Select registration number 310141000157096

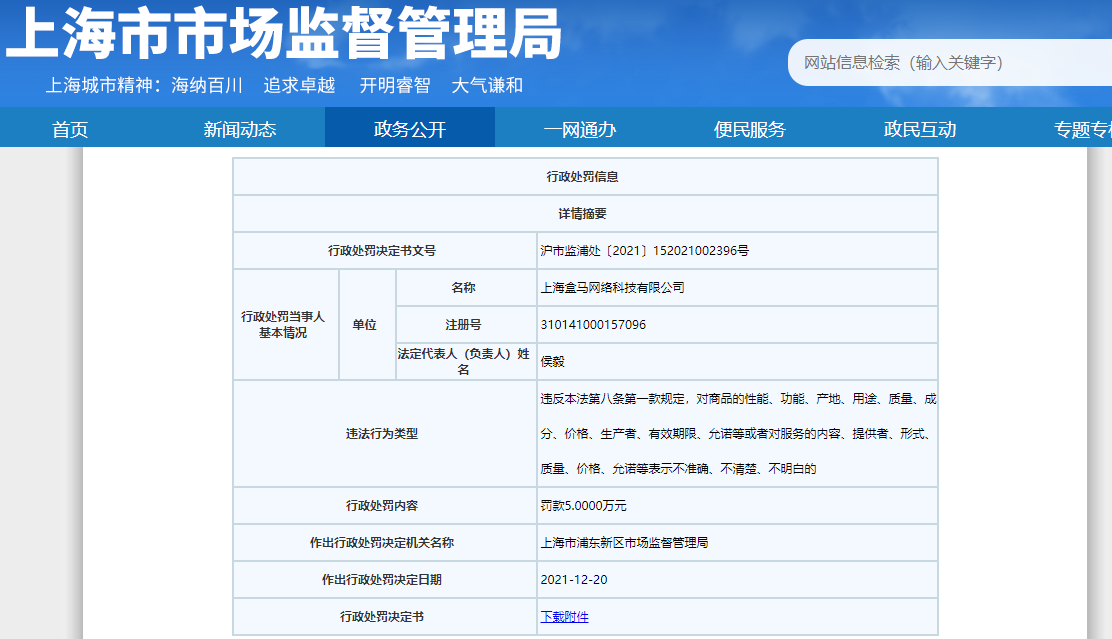[594, 324]
